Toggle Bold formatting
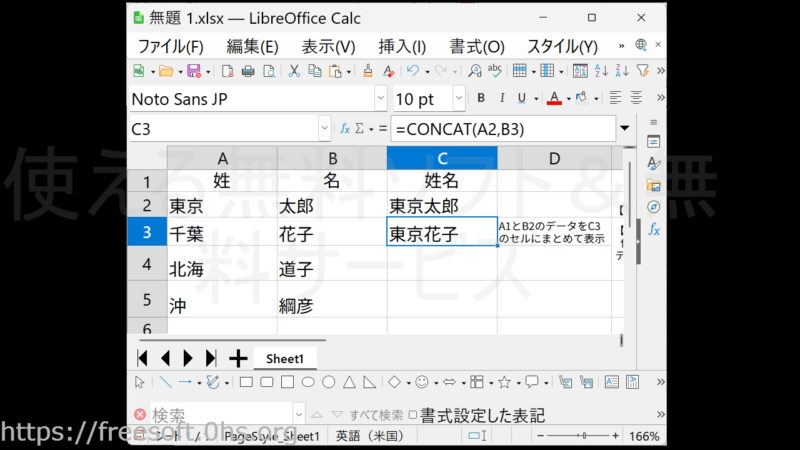The height and width of the screenshot is (450, 800). (480, 98)
